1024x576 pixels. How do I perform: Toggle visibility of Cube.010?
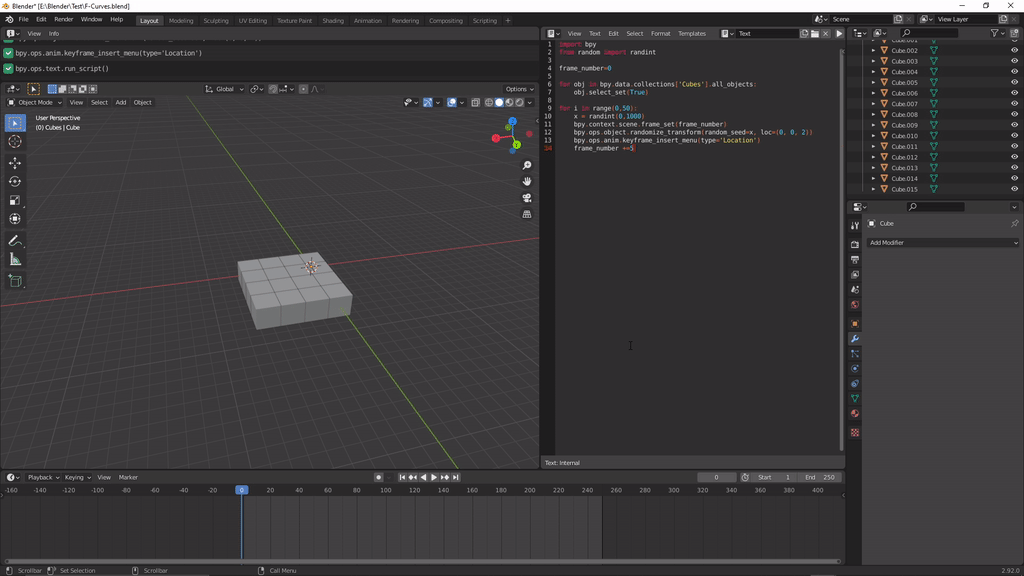click(1014, 136)
